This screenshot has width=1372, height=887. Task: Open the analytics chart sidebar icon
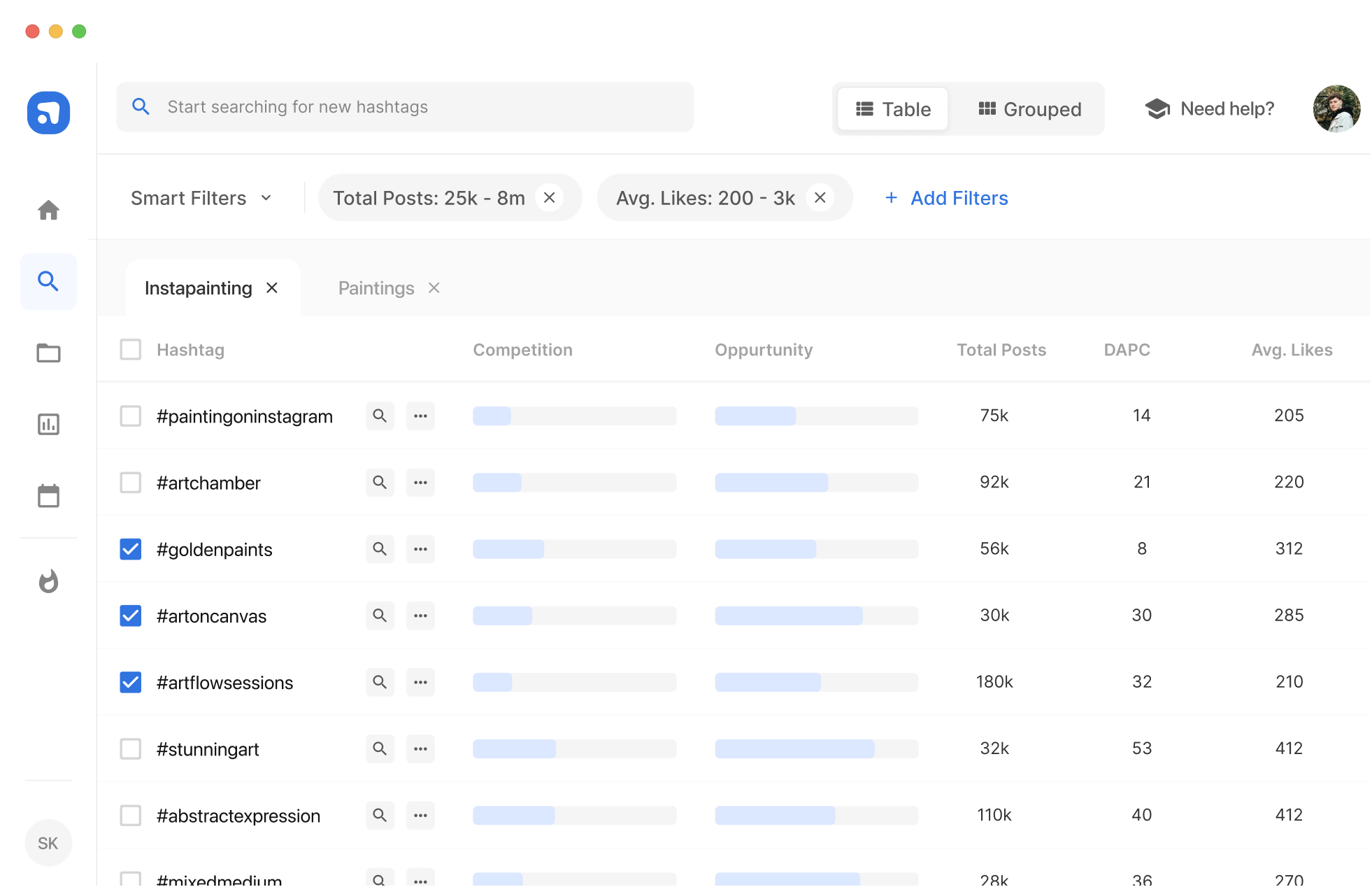tap(48, 424)
